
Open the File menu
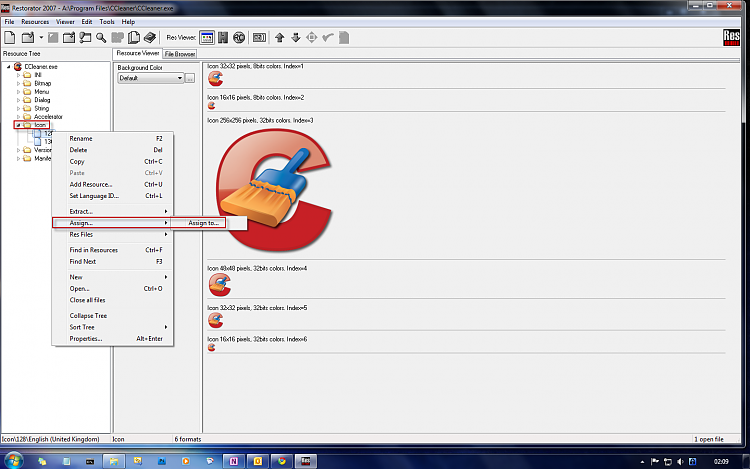tap(9, 22)
